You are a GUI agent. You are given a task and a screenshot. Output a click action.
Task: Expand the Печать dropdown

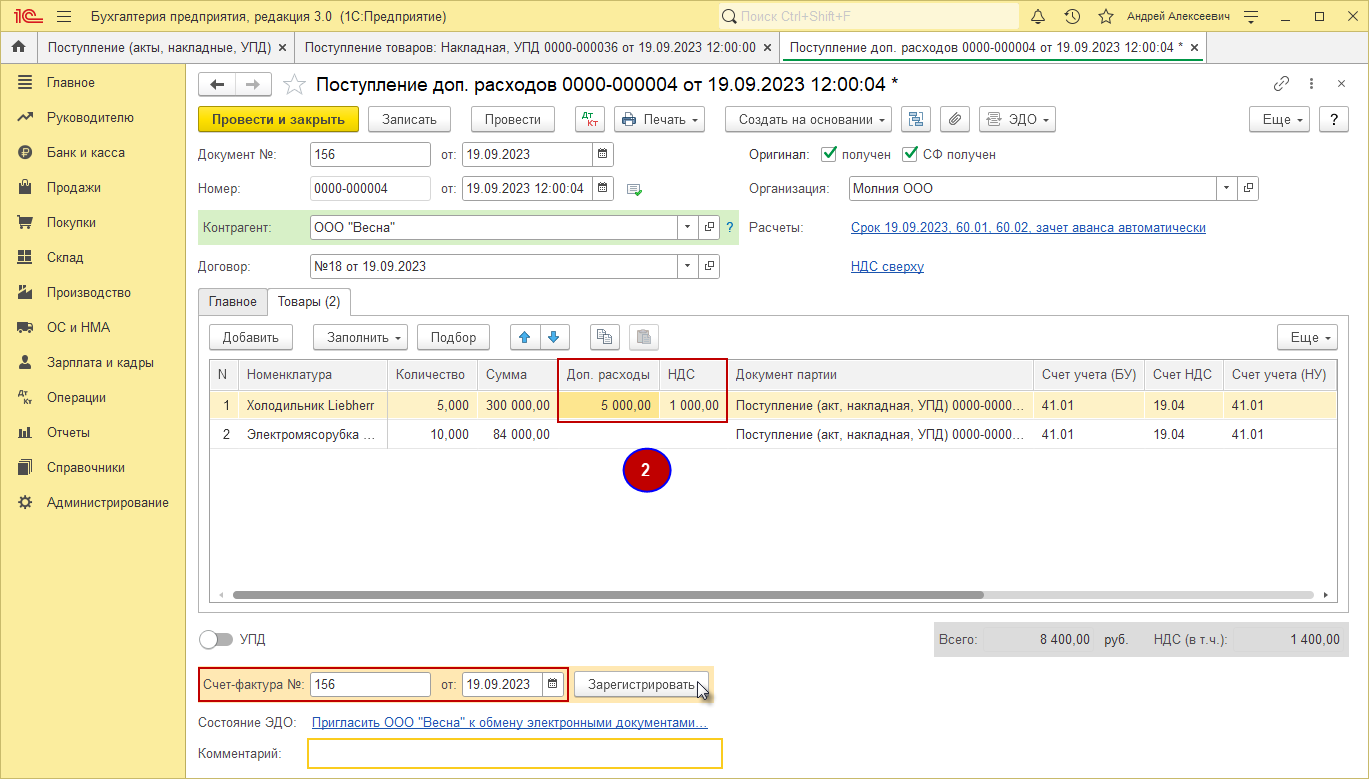point(659,119)
